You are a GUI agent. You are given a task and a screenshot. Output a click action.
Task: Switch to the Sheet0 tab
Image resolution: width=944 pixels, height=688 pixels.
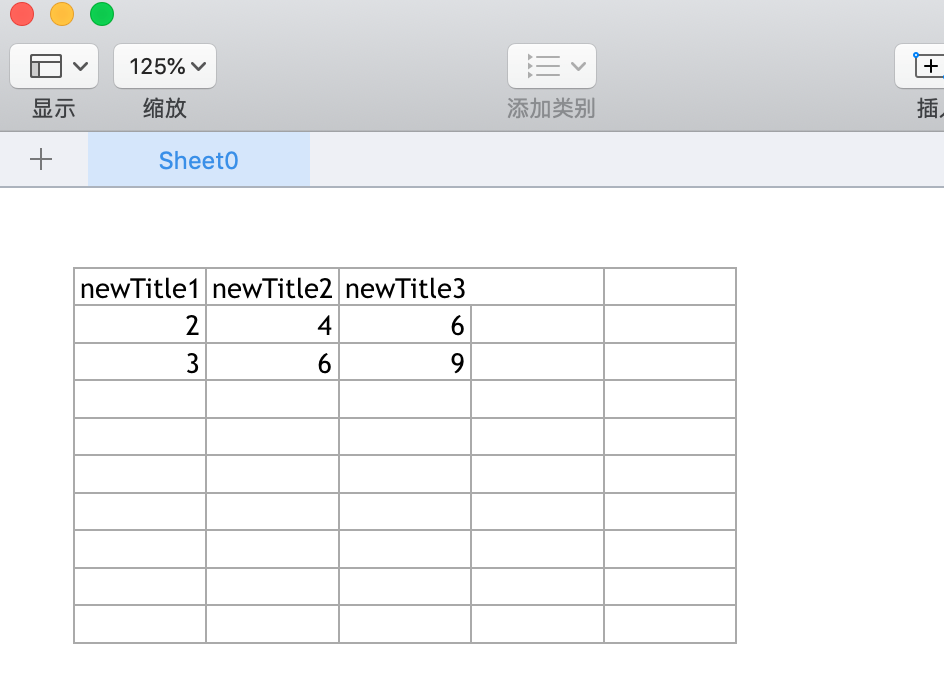point(197,160)
